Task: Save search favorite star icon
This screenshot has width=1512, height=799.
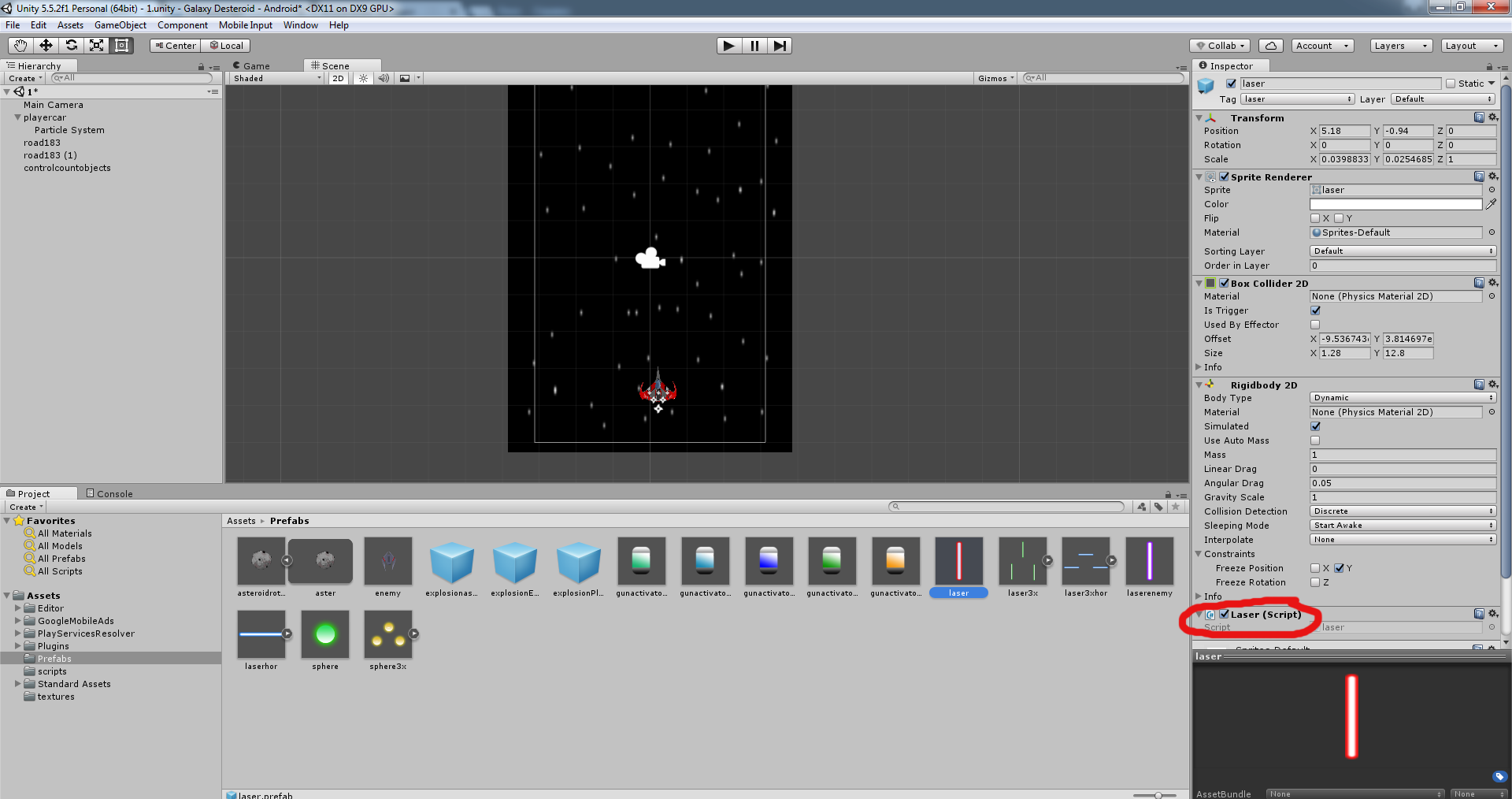Action: pos(1176,507)
